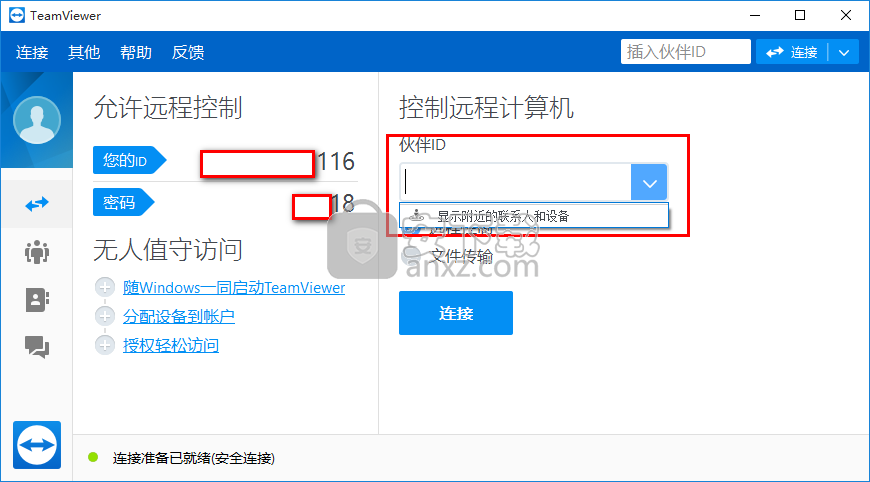Viewport: 870px width, 482px height.
Task: Click the TeamViewer title bar logo
Action: pyautogui.click(x=17, y=16)
